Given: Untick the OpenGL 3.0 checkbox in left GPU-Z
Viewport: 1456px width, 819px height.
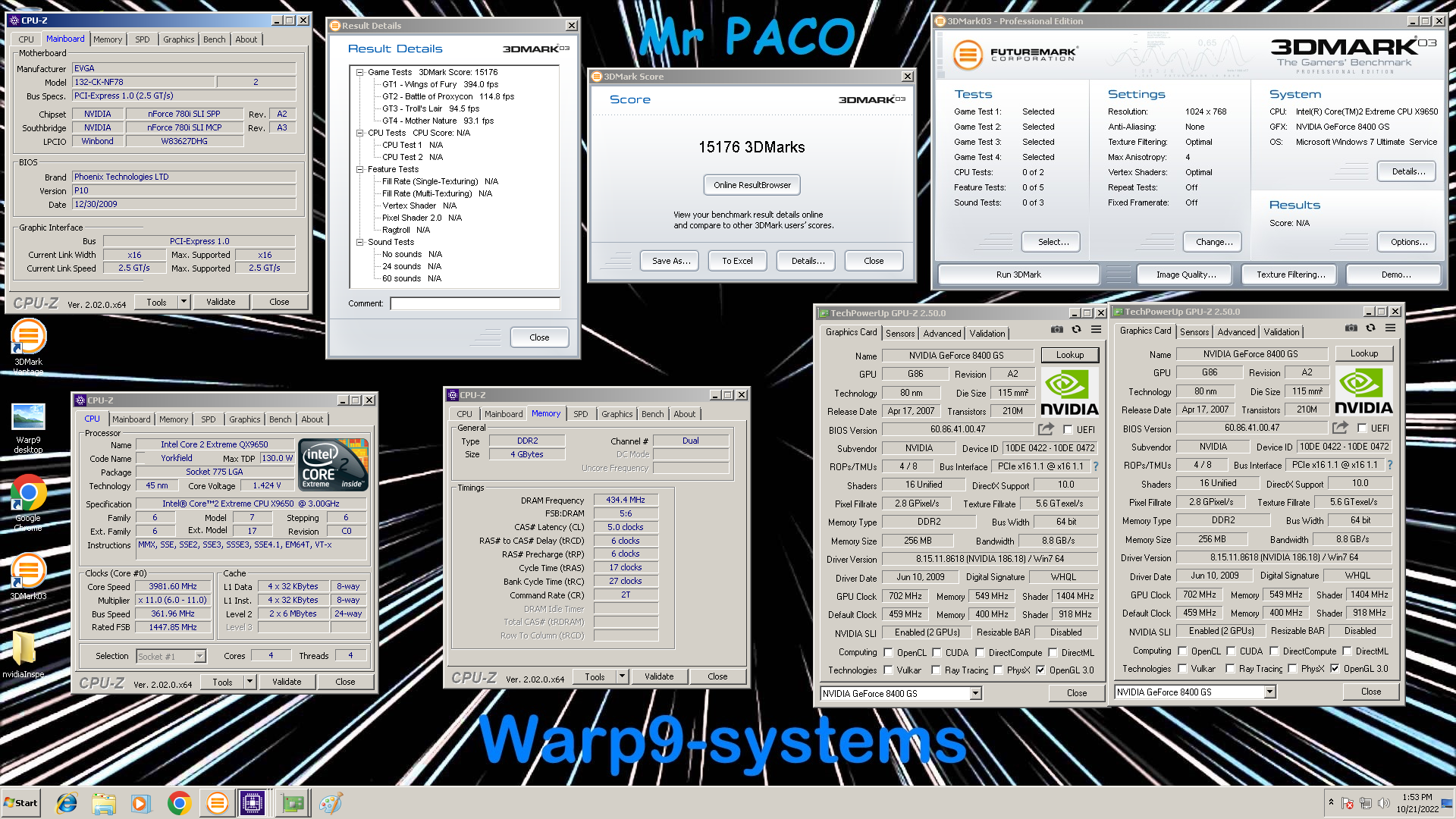Looking at the screenshot, I should pos(1040,670).
